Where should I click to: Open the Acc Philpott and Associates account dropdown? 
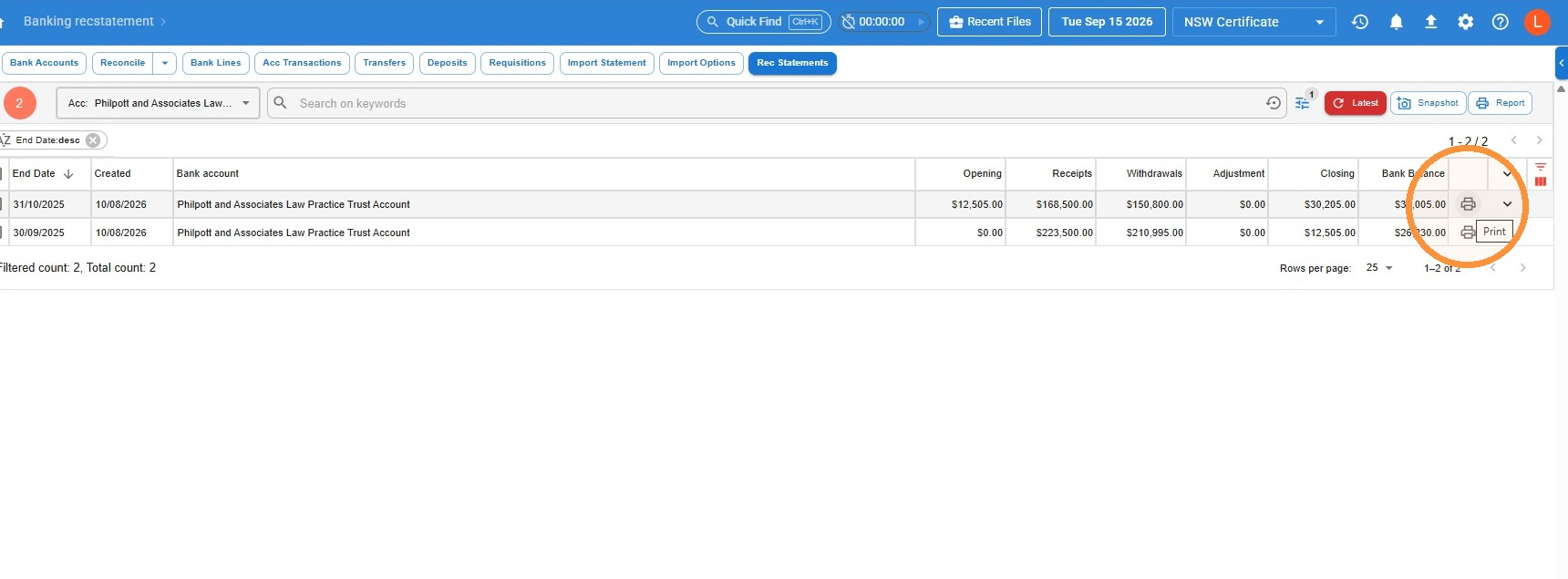coord(159,103)
